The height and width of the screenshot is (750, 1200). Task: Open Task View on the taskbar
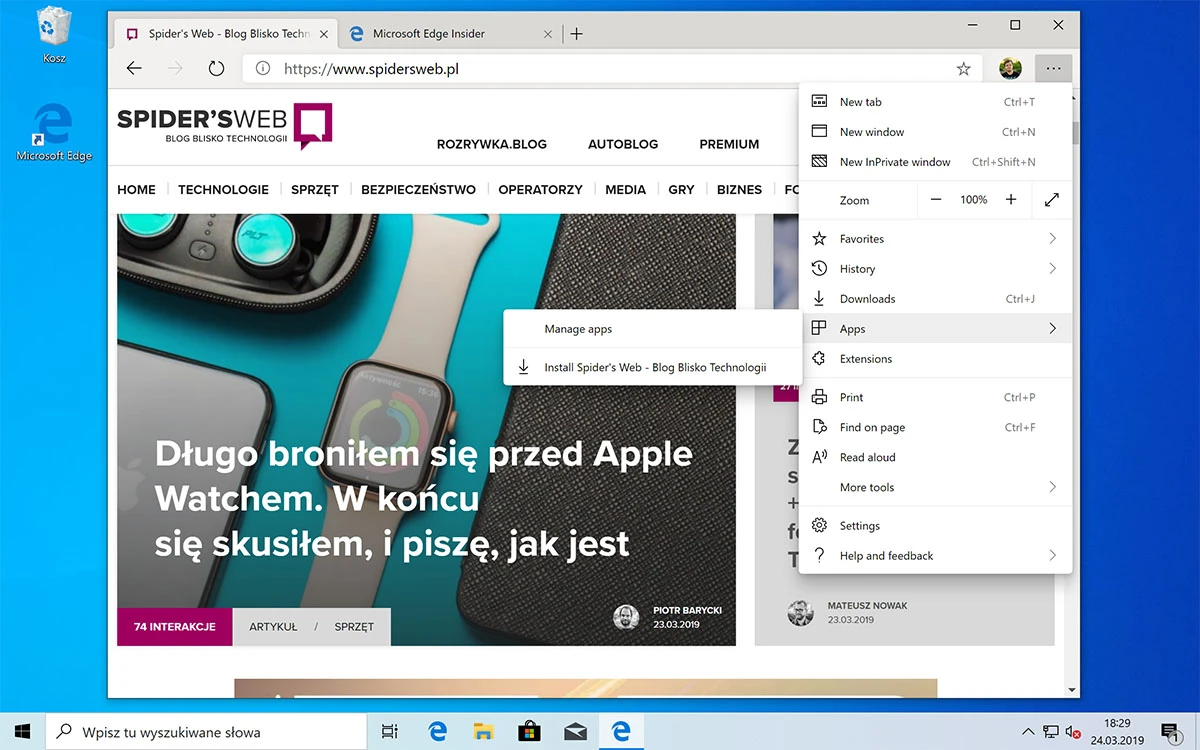[390, 732]
